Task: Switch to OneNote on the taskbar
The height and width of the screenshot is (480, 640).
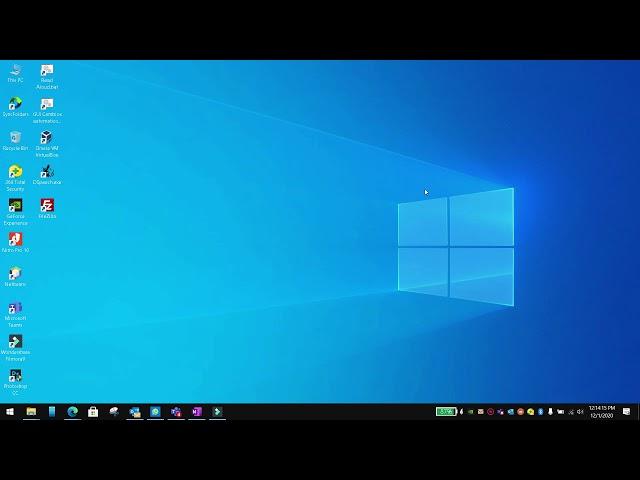Action: coord(197,411)
